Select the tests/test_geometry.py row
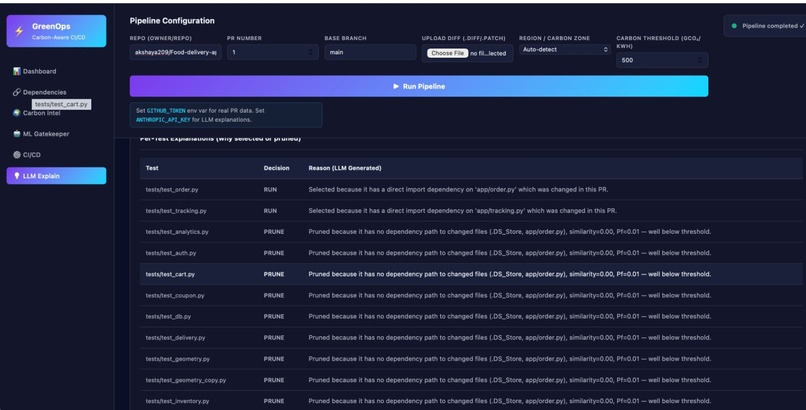 point(471,359)
